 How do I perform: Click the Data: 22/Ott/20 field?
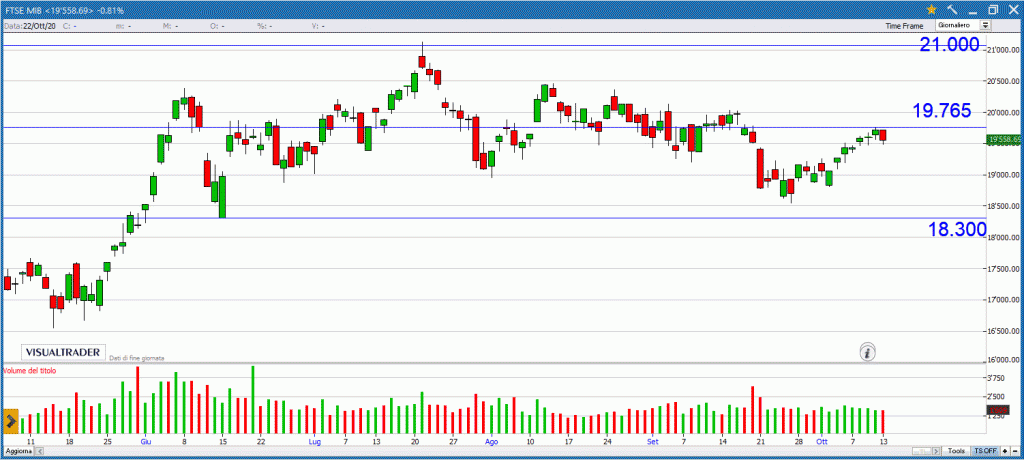(x=30, y=26)
